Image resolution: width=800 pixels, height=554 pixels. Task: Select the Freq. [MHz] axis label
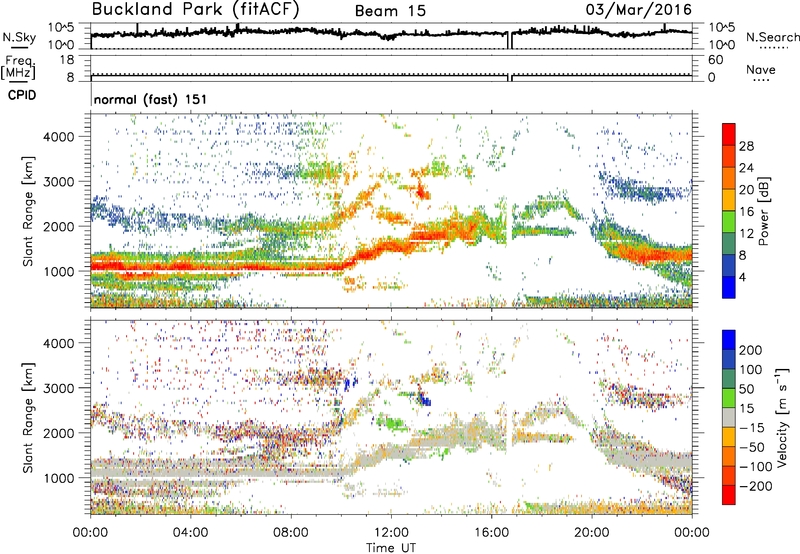[18, 67]
